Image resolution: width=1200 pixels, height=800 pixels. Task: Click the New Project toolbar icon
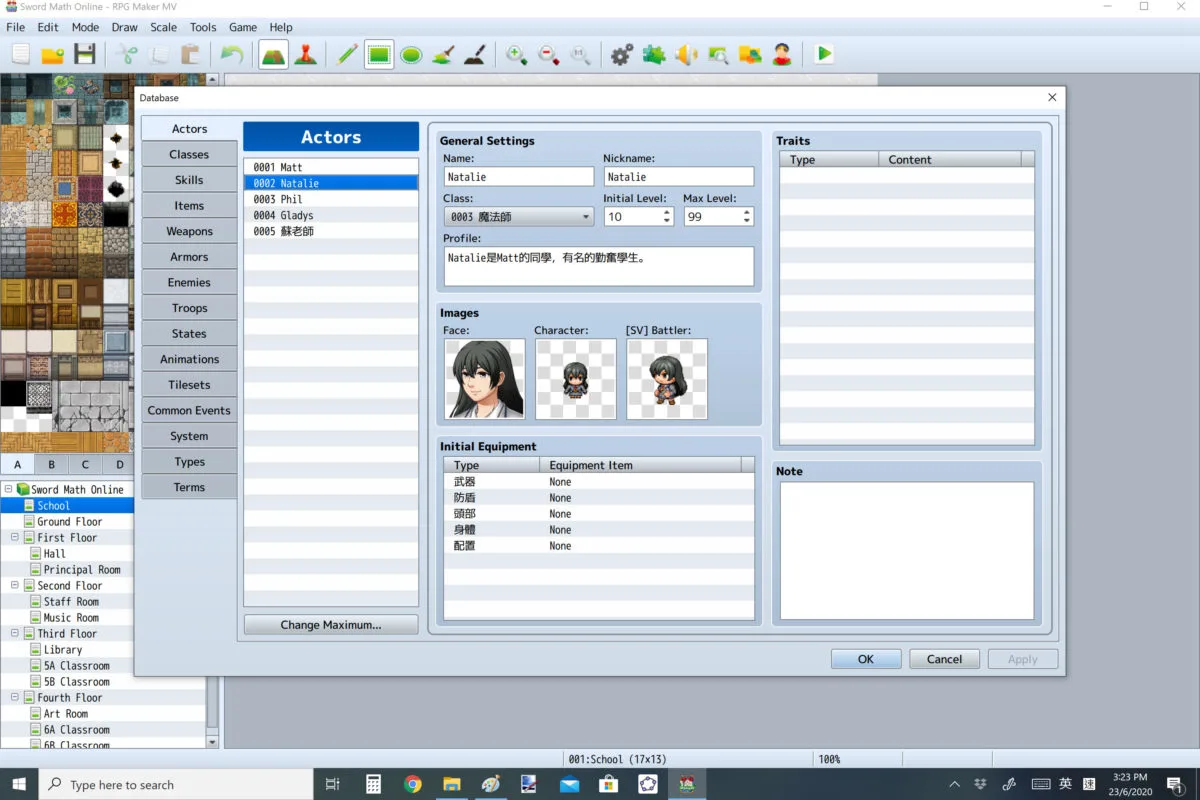click(20, 54)
